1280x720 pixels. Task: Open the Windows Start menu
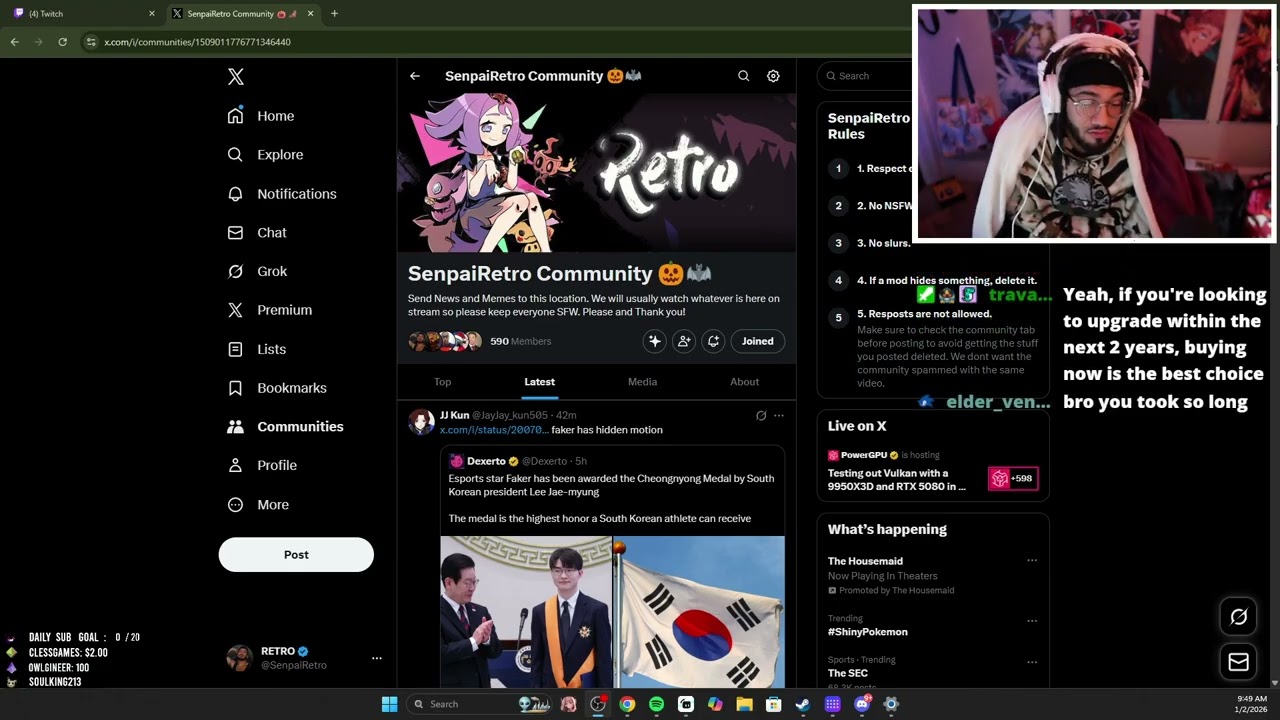389,704
